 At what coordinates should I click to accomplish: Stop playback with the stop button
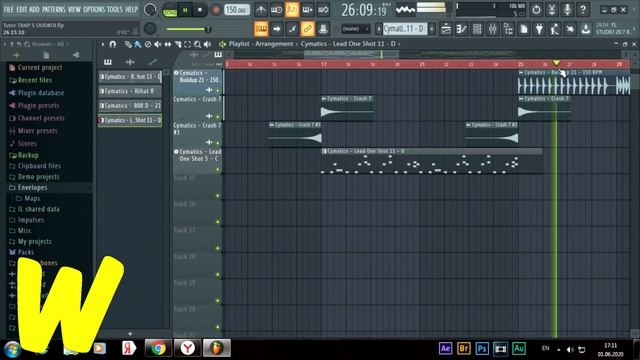point(200,10)
